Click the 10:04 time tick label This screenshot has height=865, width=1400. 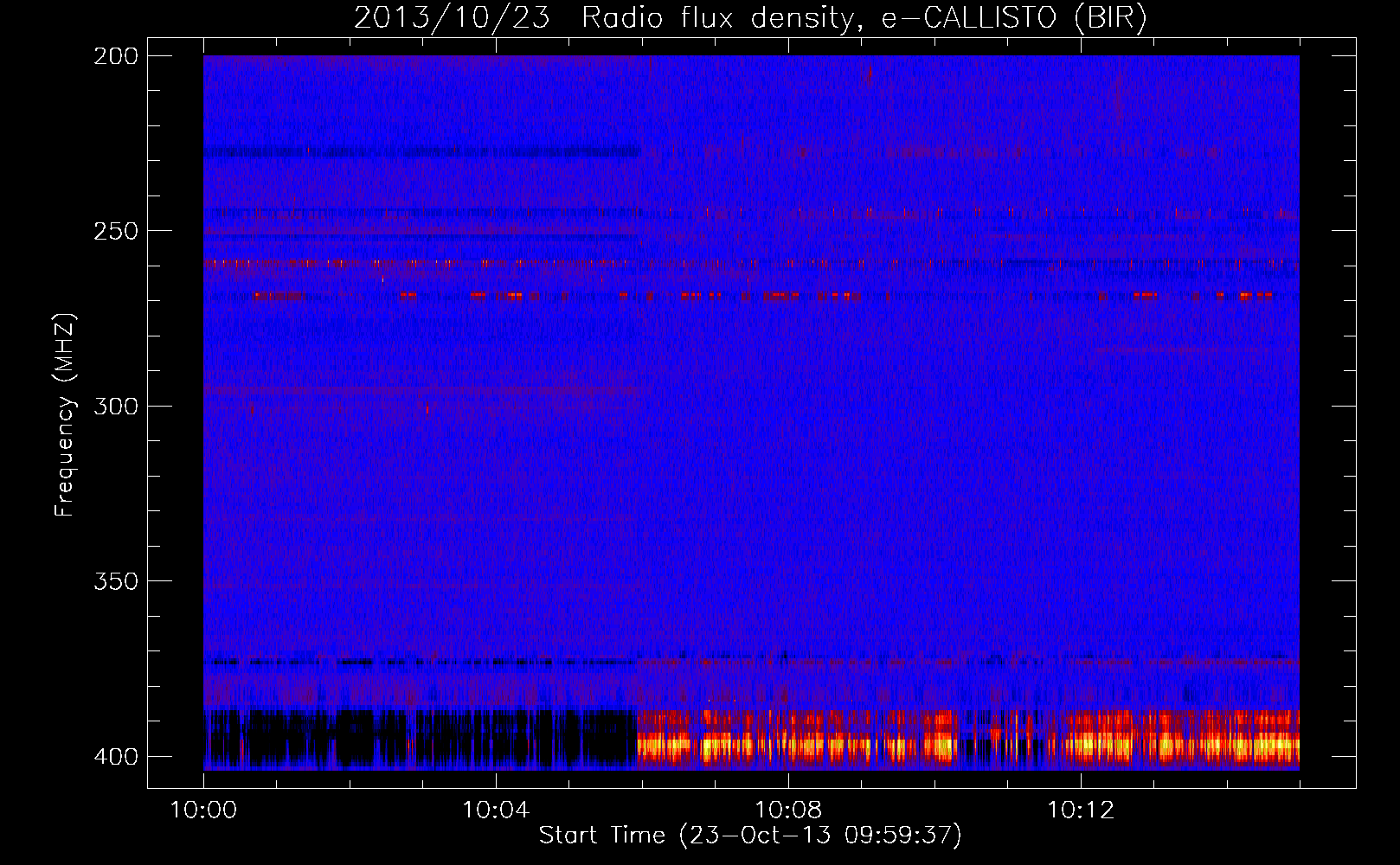point(496,810)
